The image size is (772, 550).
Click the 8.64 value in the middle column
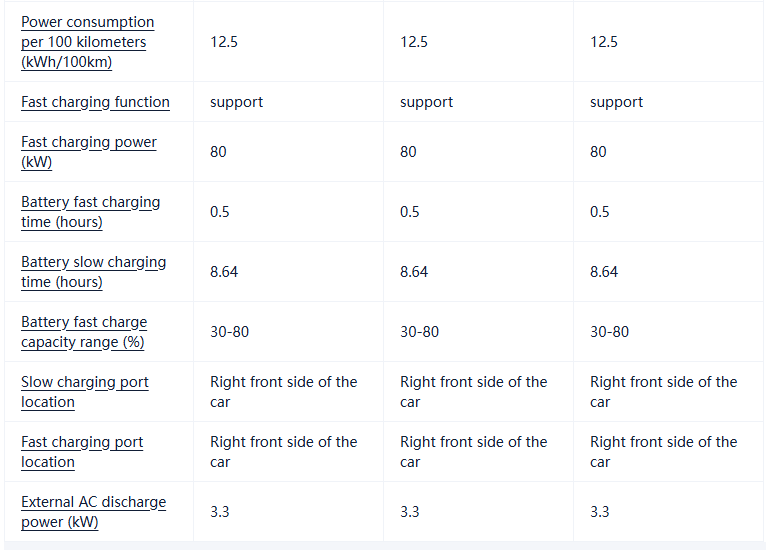tap(414, 272)
